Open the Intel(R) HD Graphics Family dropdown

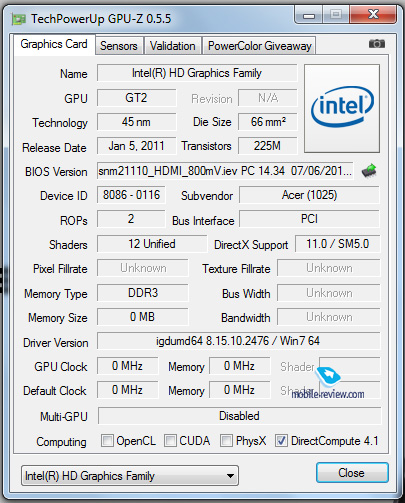coord(130,476)
